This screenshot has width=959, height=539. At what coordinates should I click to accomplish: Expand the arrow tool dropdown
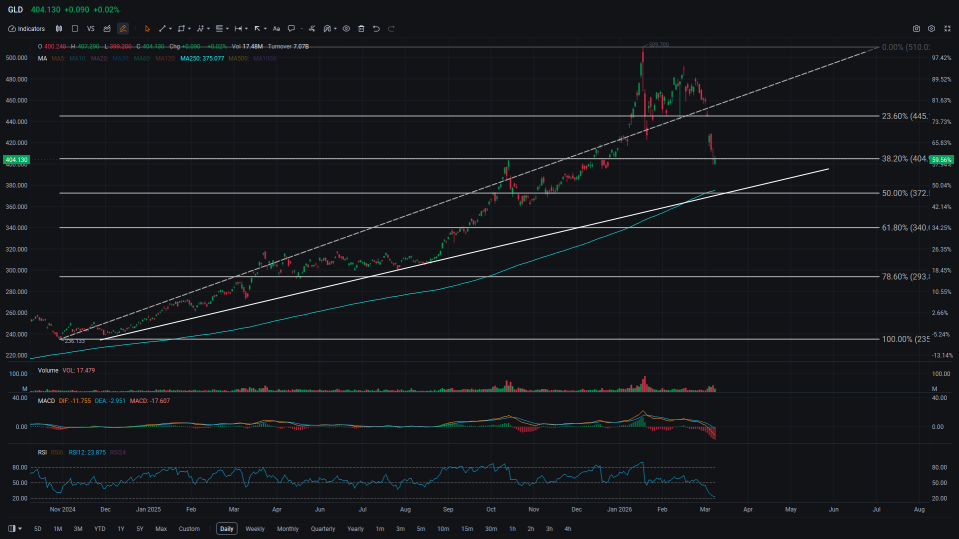tap(265, 29)
